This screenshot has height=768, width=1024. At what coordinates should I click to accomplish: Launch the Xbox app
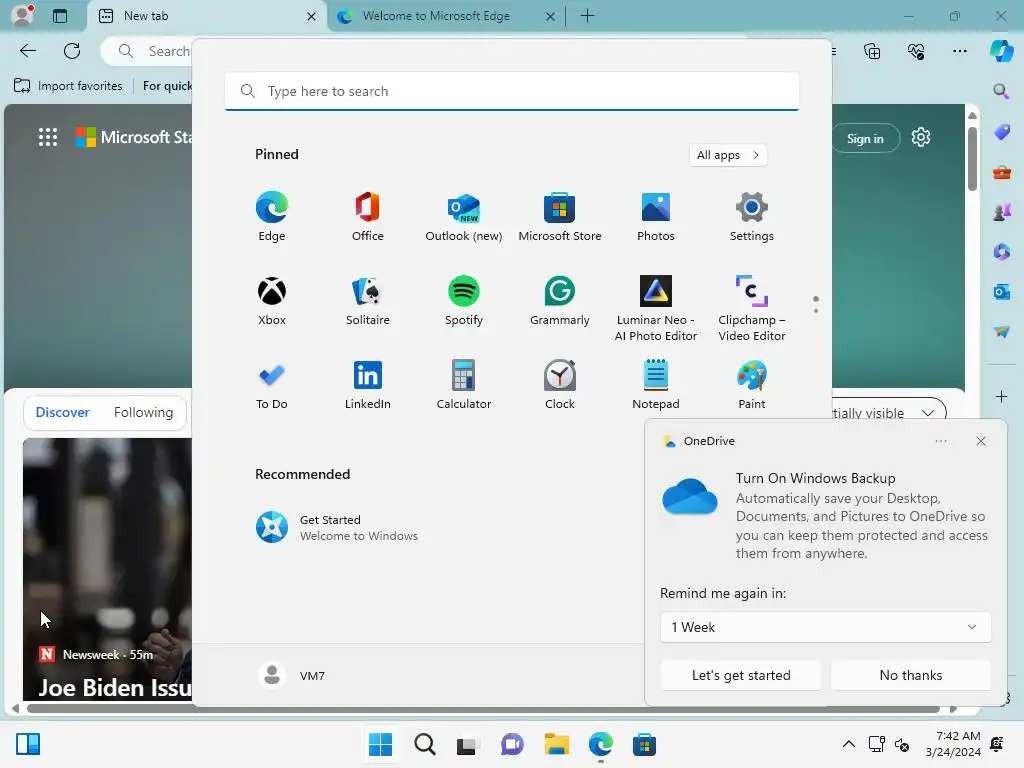click(272, 300)
